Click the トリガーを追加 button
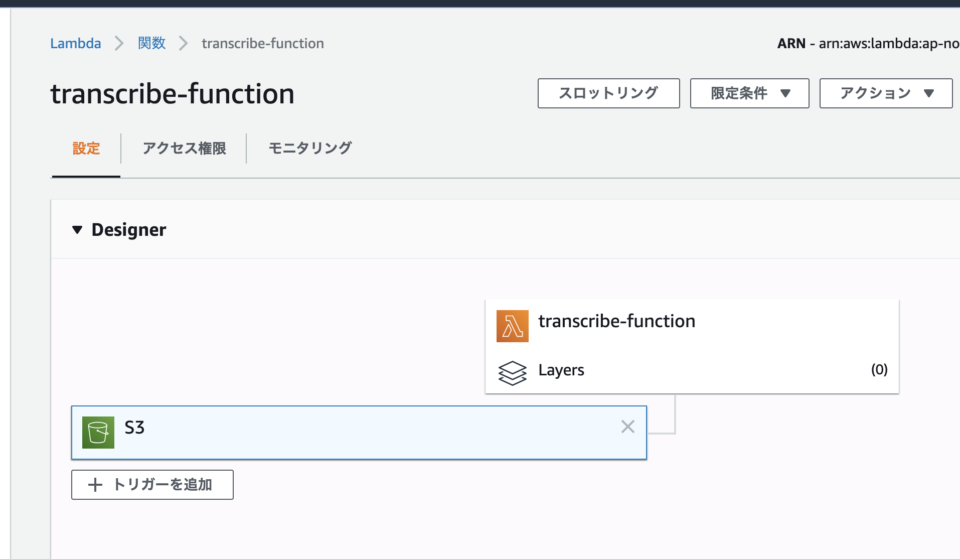The width and height of the screenshot is (960, 559). (x=152, y=485)
